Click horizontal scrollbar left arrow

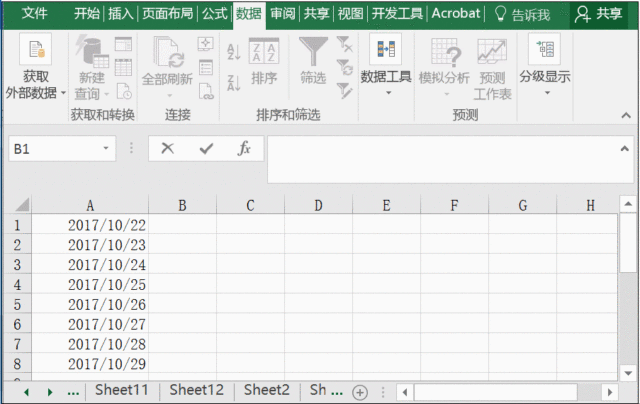coord(405,393)
